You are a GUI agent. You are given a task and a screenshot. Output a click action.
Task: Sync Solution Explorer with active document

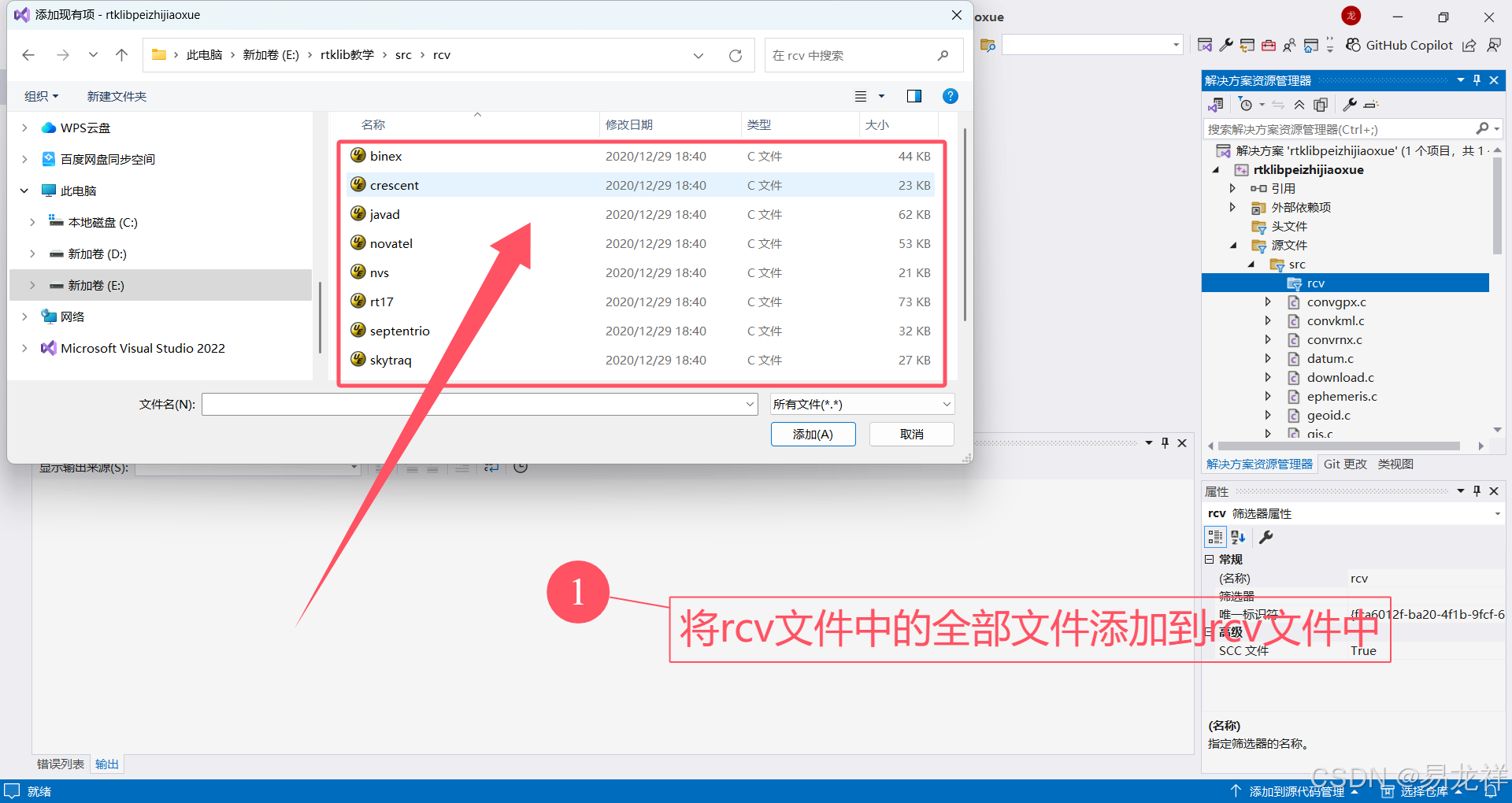coord(1278,105)
